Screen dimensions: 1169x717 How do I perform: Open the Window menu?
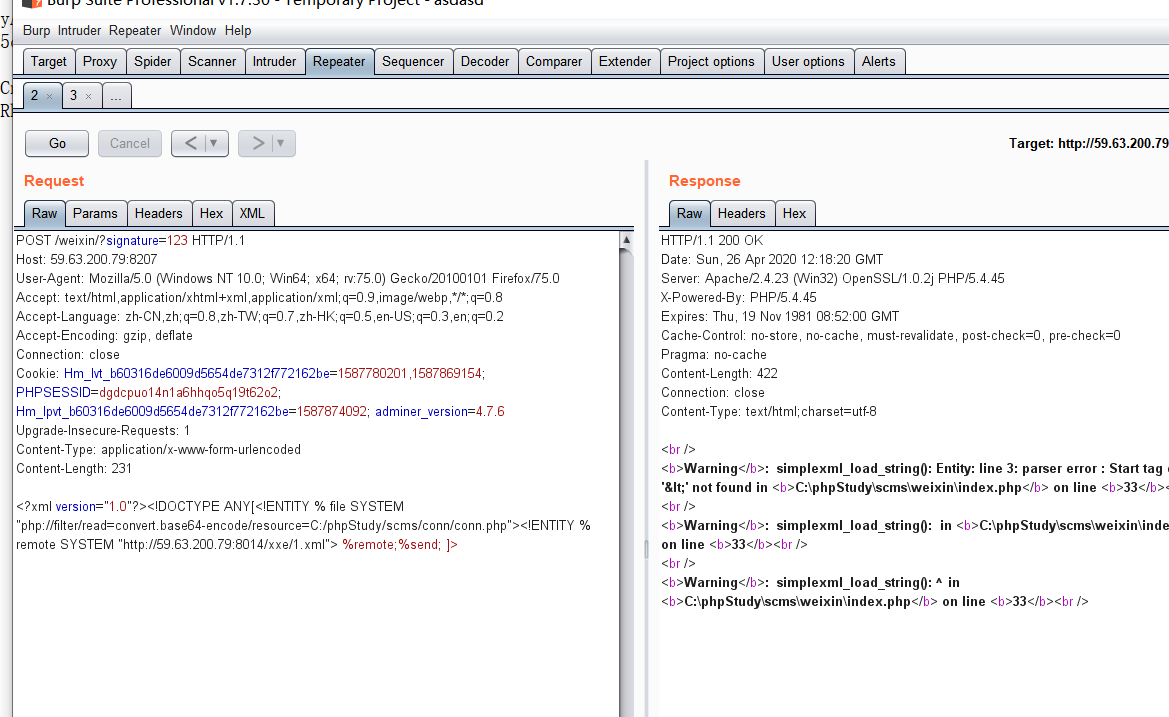pos(192,31)
